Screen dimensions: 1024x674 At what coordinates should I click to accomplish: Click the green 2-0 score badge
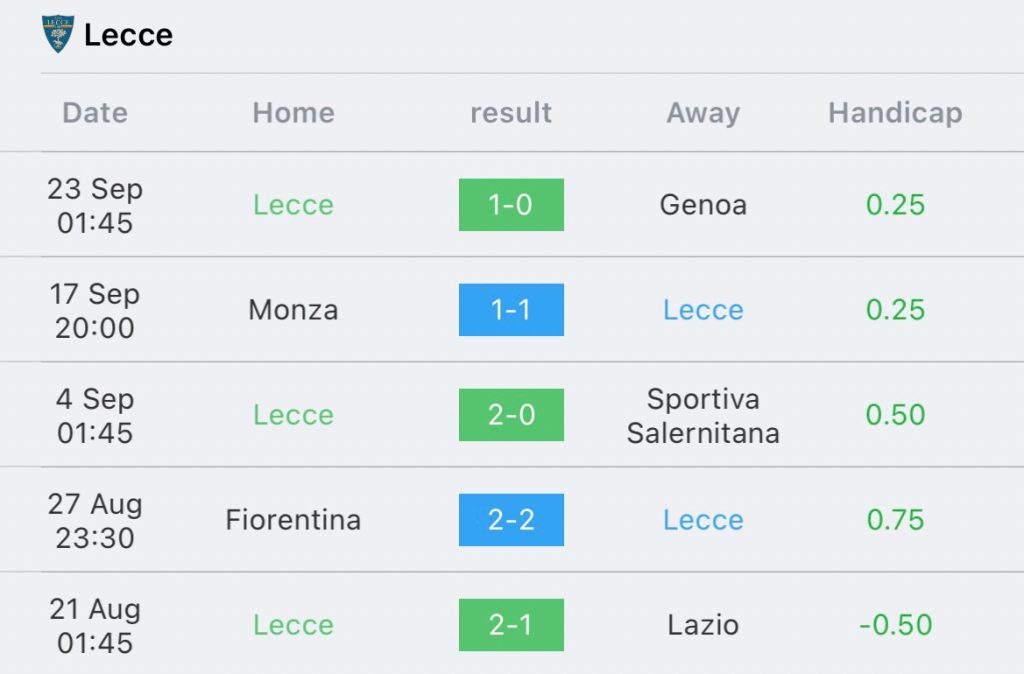511,415
